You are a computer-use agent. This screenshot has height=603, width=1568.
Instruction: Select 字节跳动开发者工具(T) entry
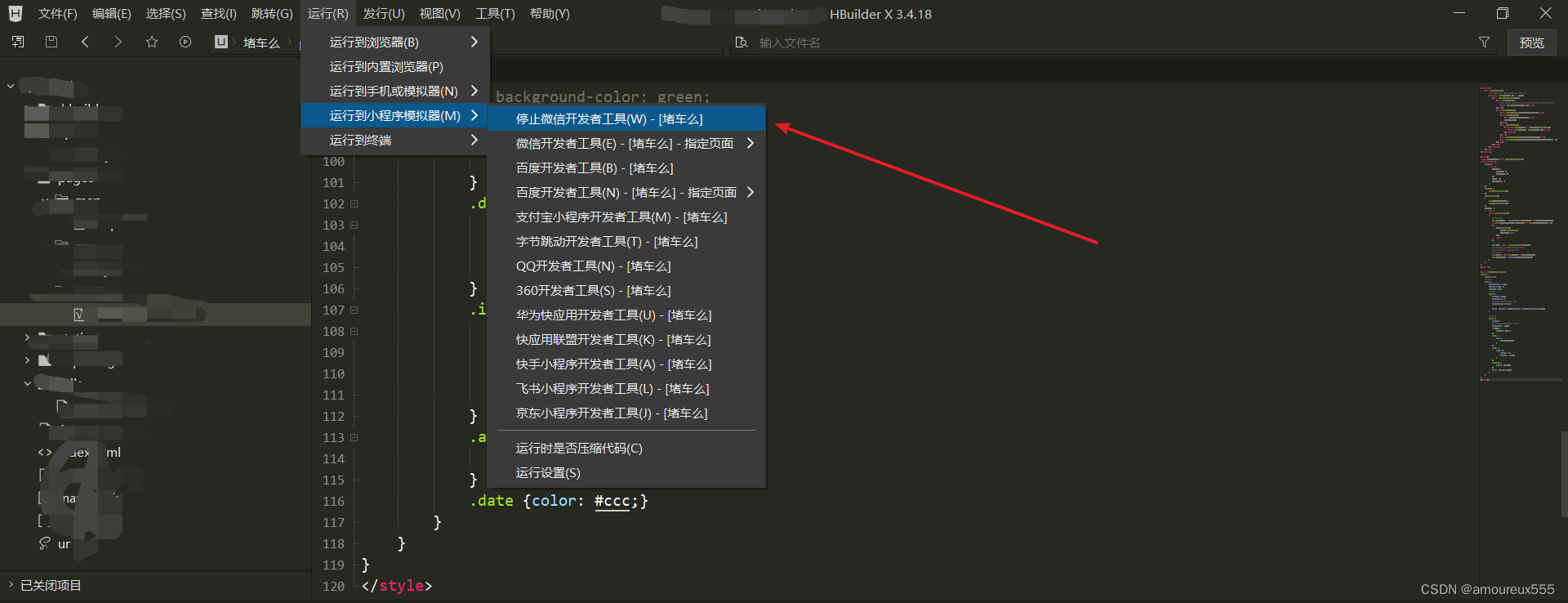pos(626,241)
